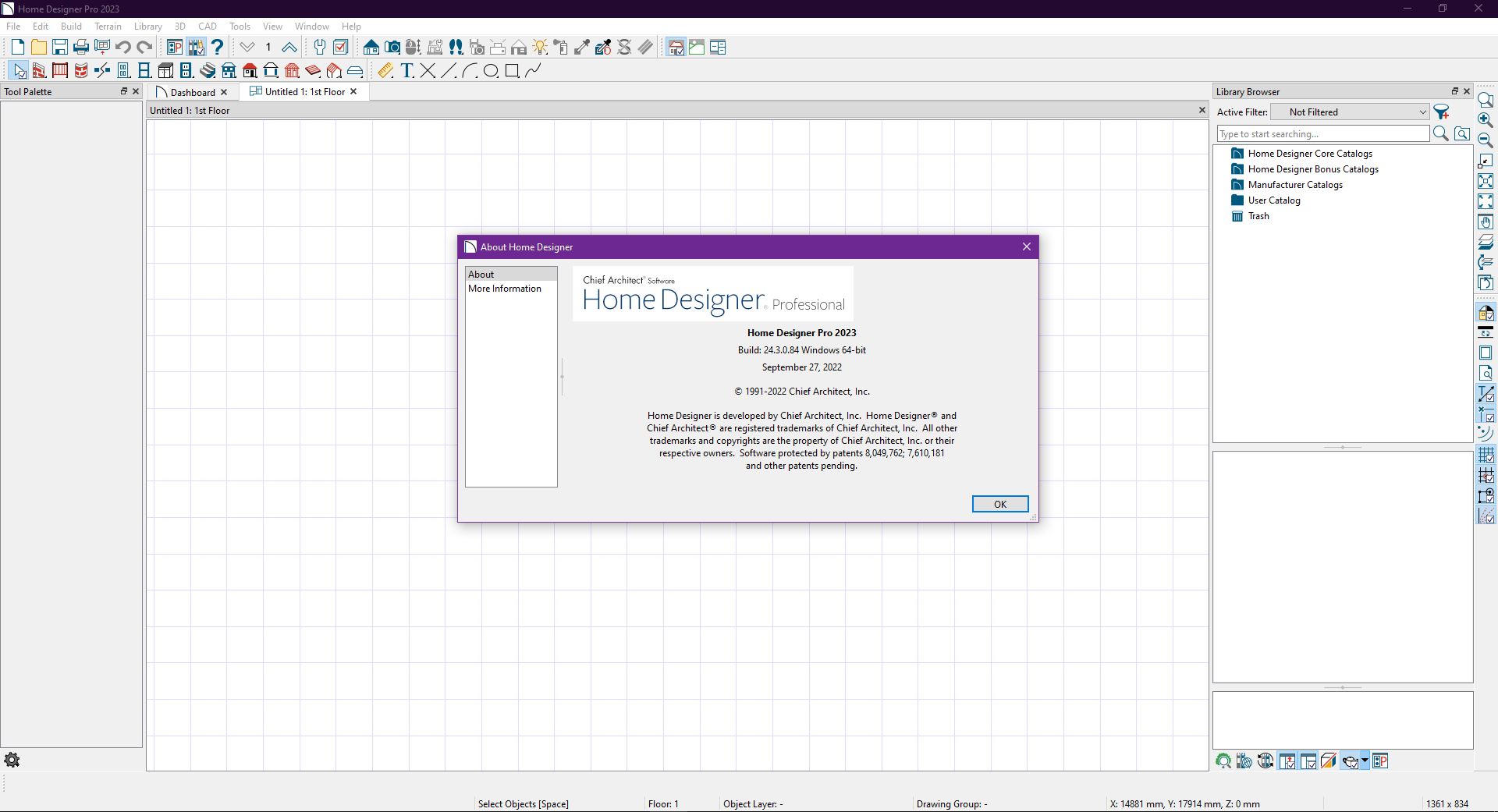The width and height of the screenshot is (1498, 812).
Task: Toggle the grid display button
Action: tap(1486, 455)
